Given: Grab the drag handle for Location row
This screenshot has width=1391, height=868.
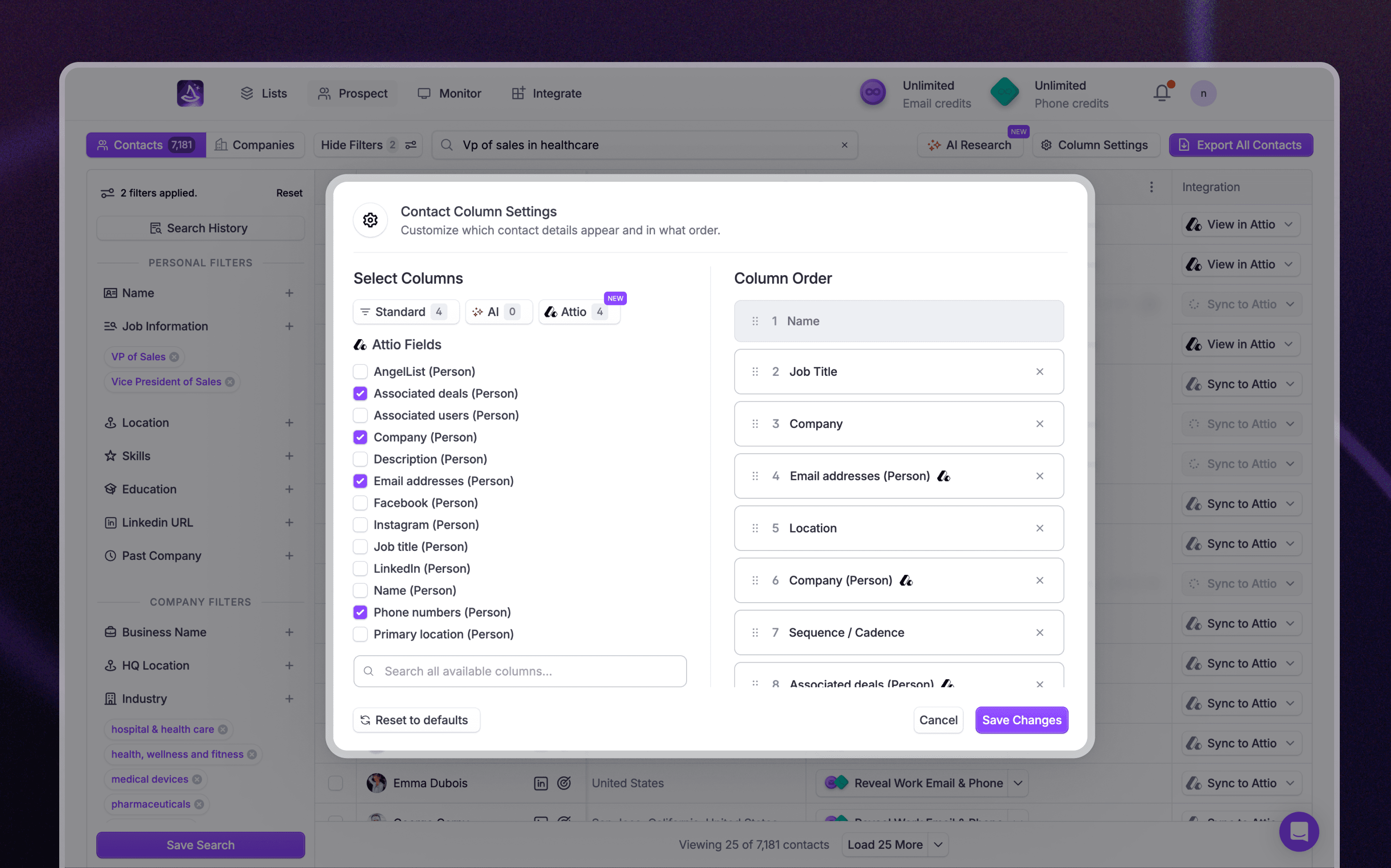Looking at the screenshot, I should 755,529.
